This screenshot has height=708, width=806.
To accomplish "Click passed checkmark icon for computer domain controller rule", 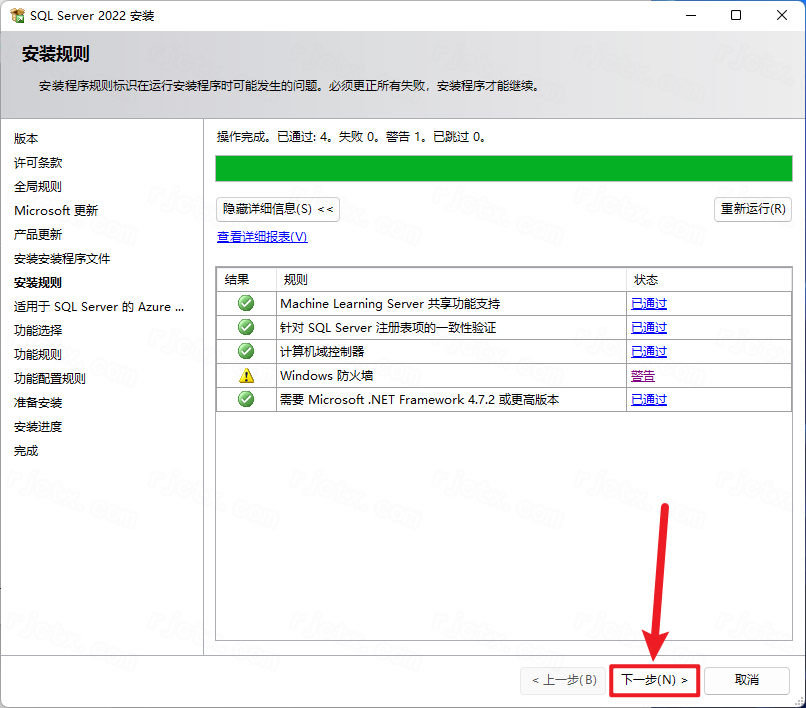I will click(x=246, y=351).
